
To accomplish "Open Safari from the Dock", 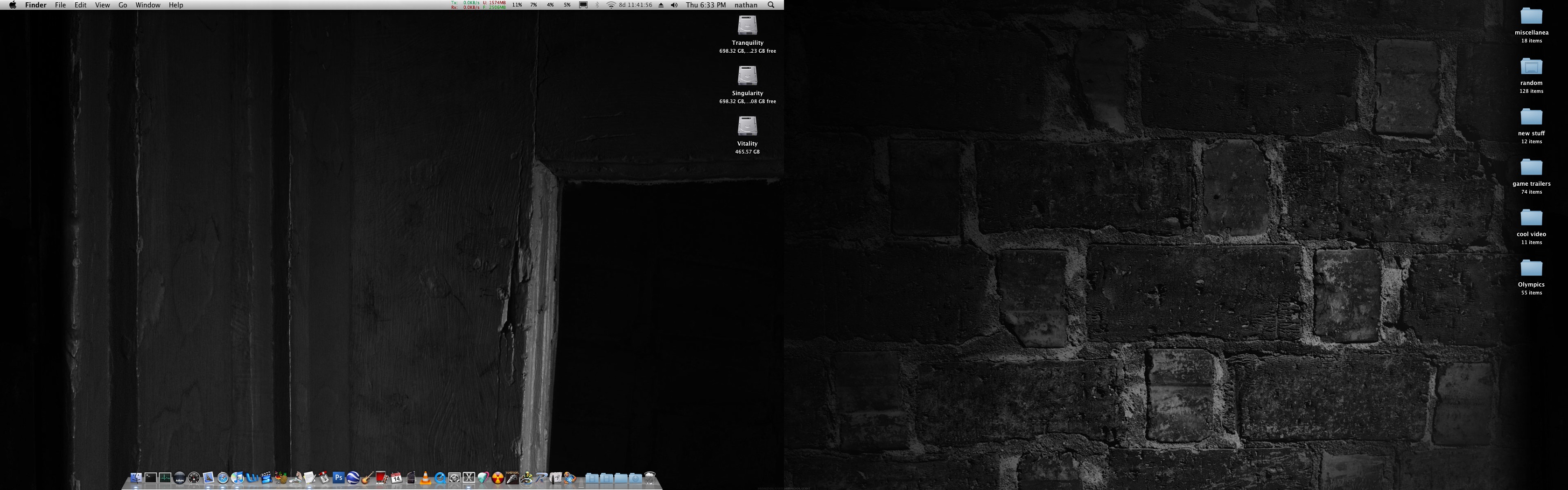I will [223, 478].
